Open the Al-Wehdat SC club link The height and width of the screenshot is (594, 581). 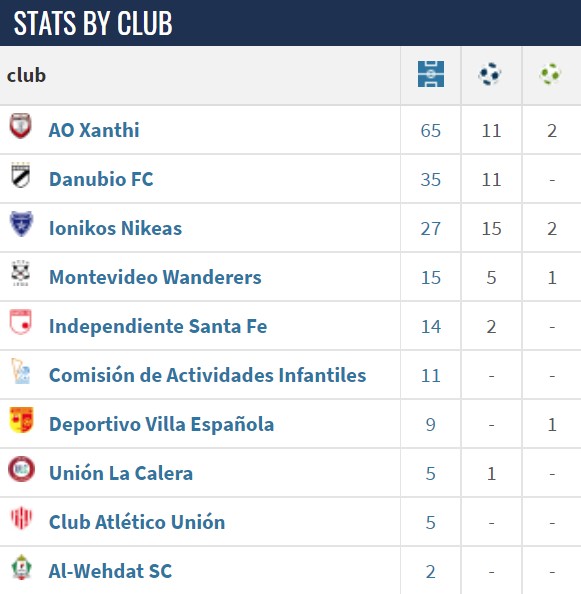coord(110,571)
